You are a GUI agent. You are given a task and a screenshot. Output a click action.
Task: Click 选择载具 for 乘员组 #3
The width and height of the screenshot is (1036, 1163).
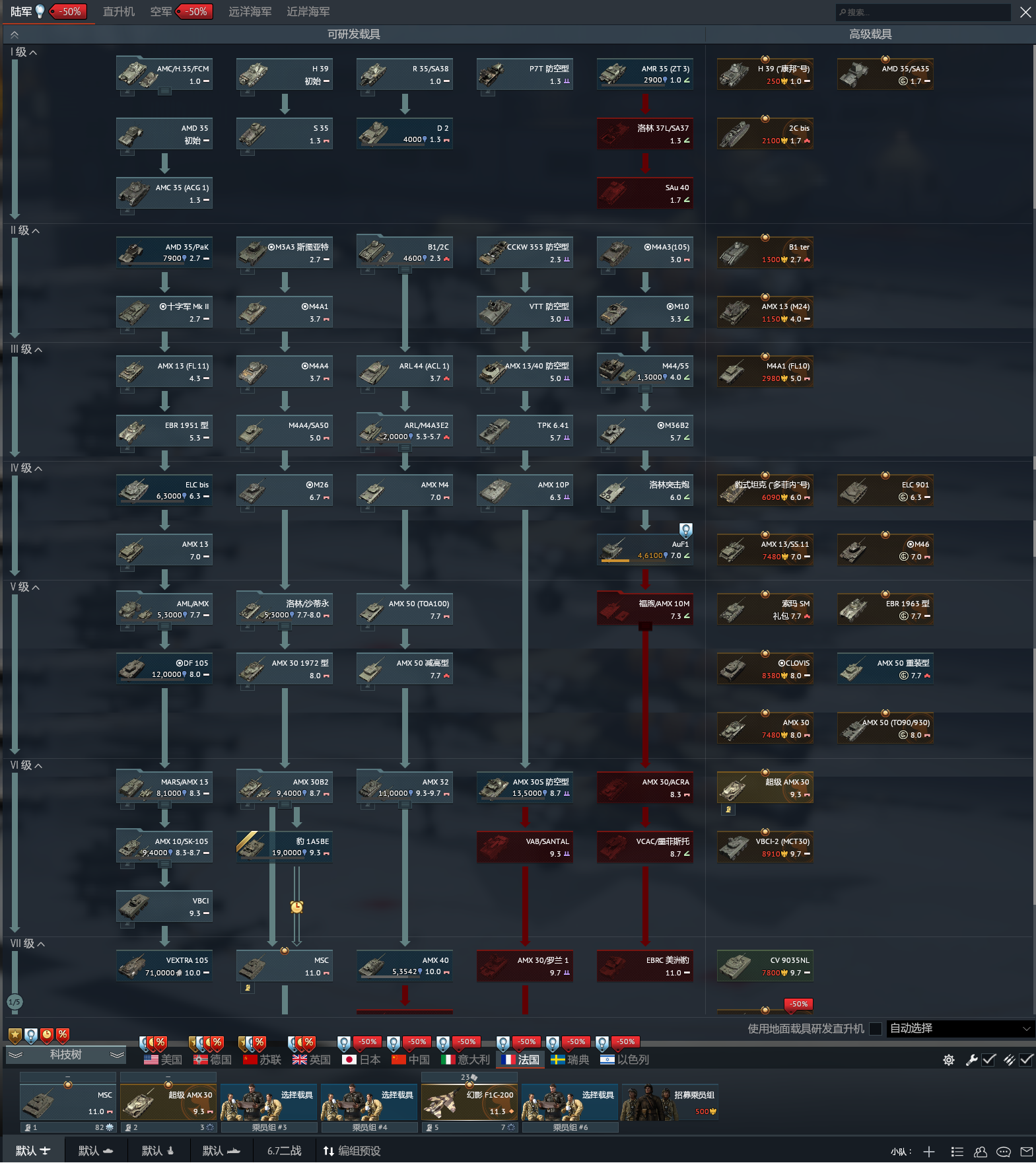pos(269,1102)
